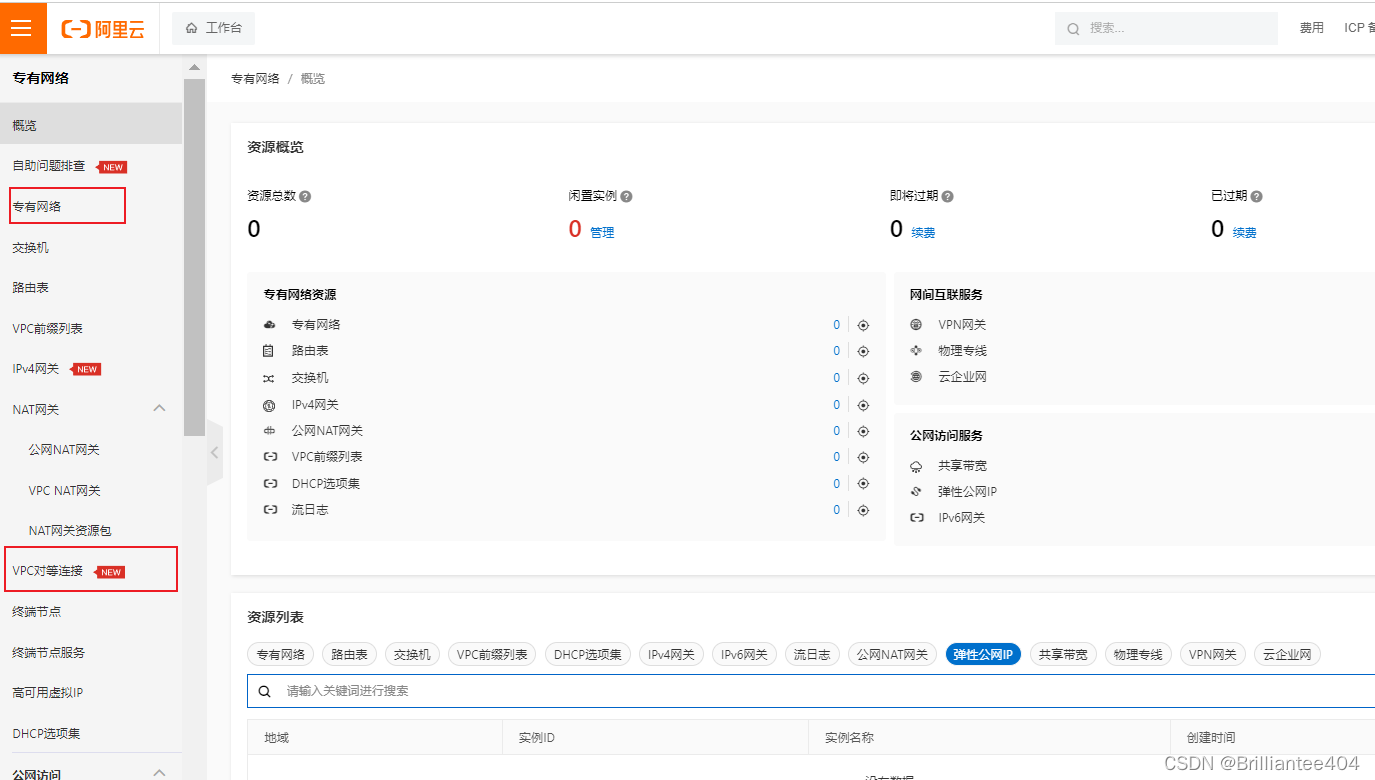Select the 弹性公网IP resource list tab

pos(983,655)
